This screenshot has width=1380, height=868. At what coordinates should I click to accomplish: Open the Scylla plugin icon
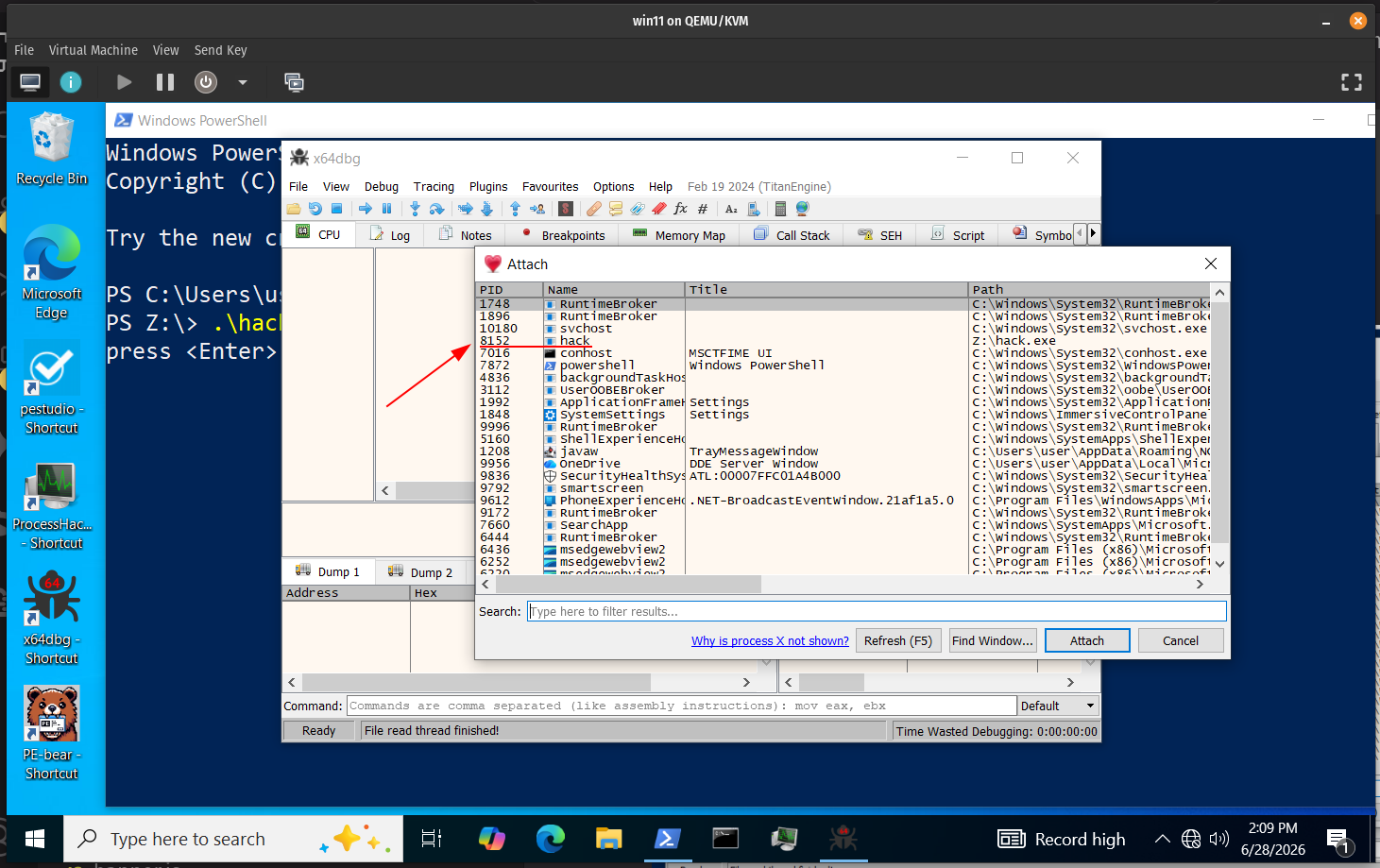tap(566, 209)
